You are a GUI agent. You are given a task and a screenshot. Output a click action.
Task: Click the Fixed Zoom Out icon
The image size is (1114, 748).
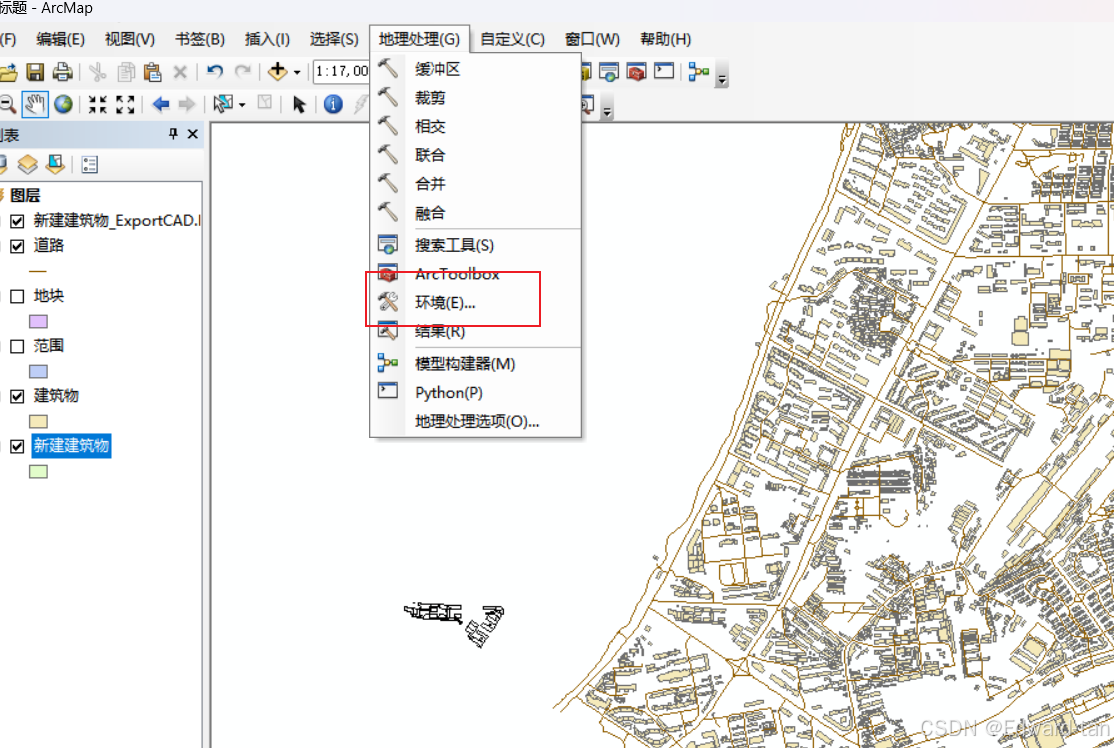point(125,104)
